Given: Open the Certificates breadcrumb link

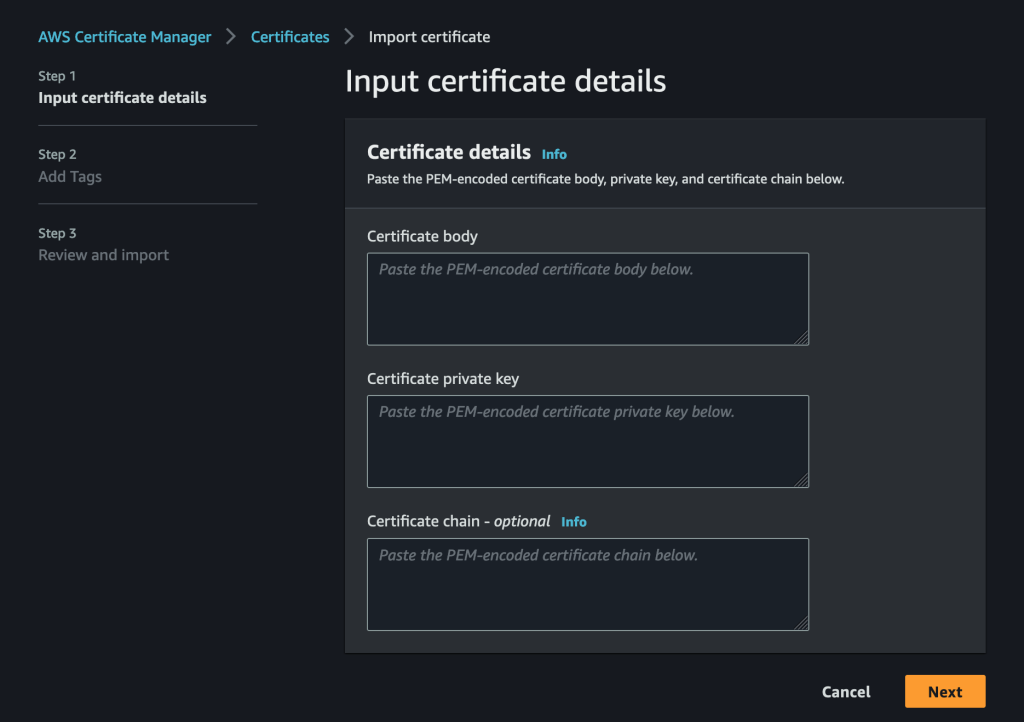Looking at the screenshot, I should coord(289,36).
